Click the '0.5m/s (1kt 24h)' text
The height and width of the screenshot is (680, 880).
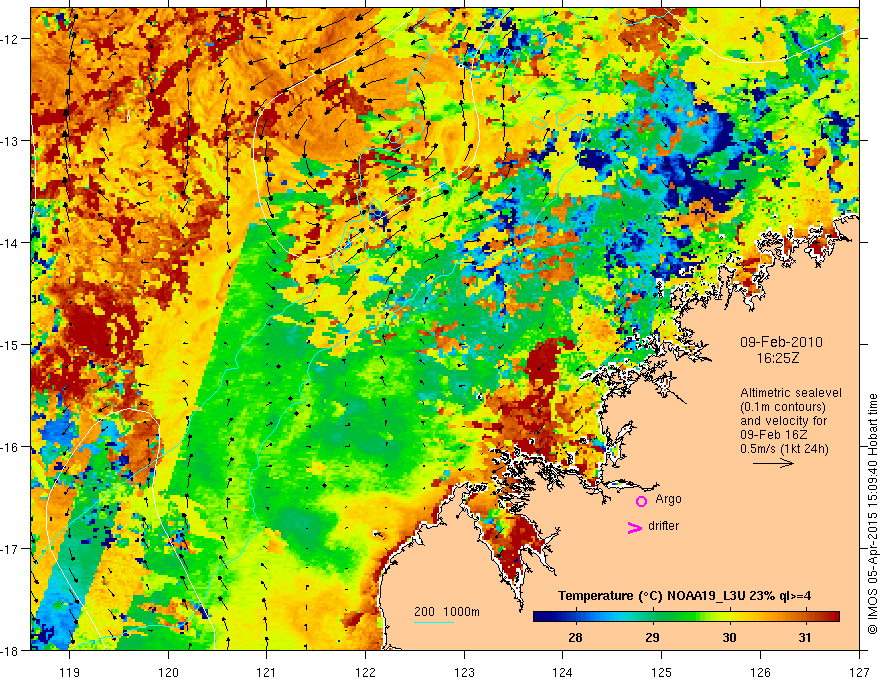tap(784, 449)
